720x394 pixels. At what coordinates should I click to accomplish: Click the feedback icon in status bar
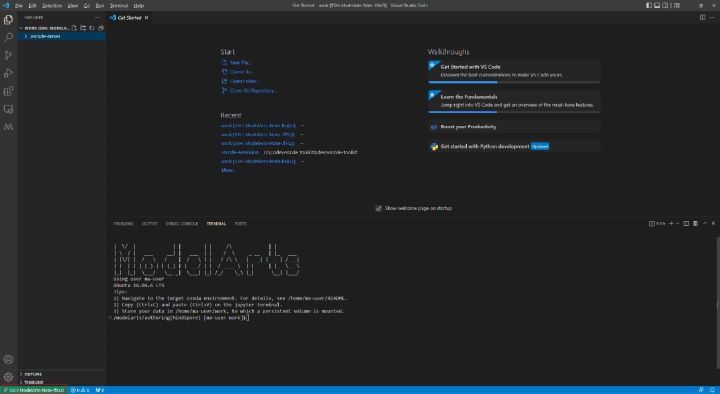click(x=701, y=390)
